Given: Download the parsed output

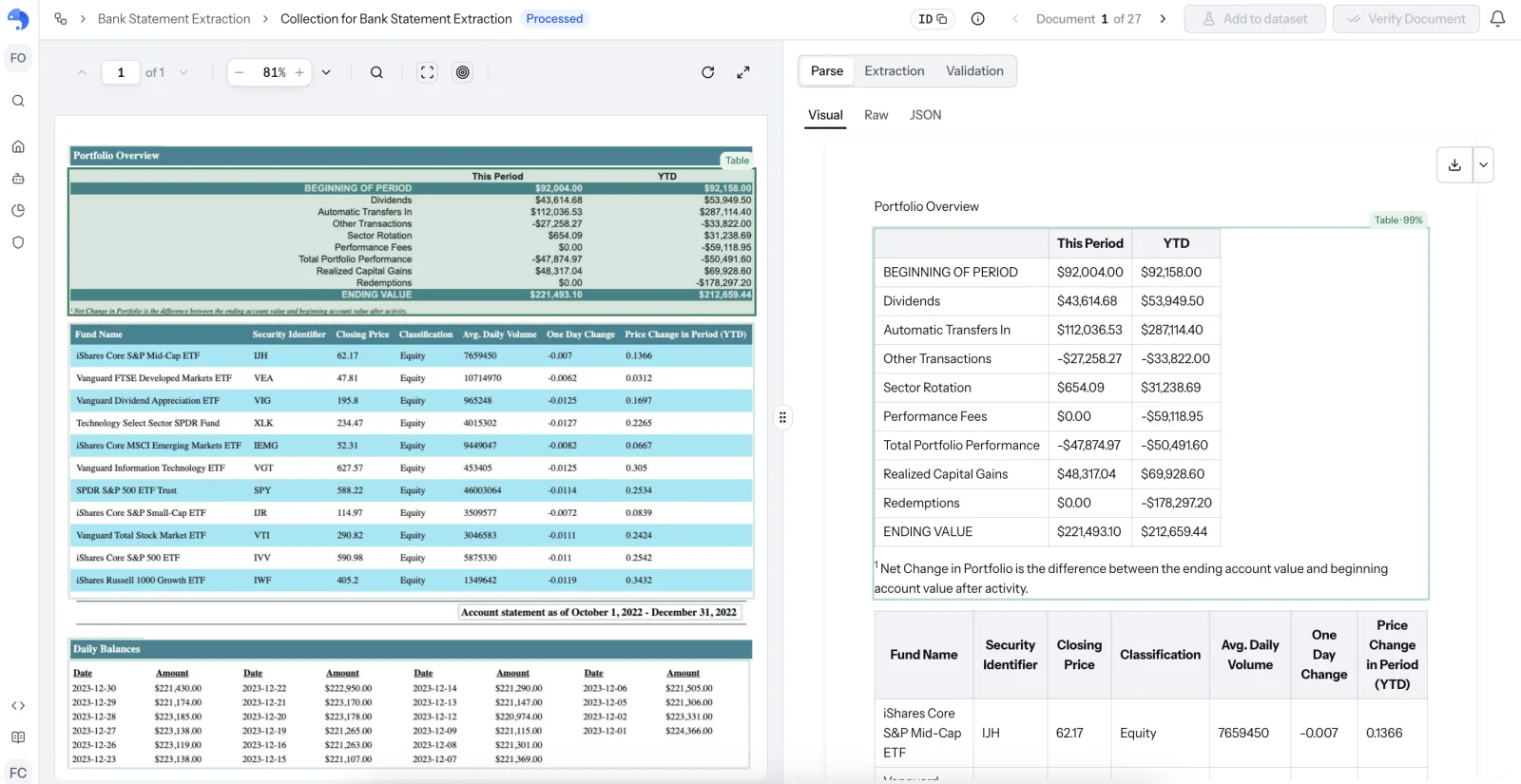Looking at the screenshot, I should click(1454, 164).
